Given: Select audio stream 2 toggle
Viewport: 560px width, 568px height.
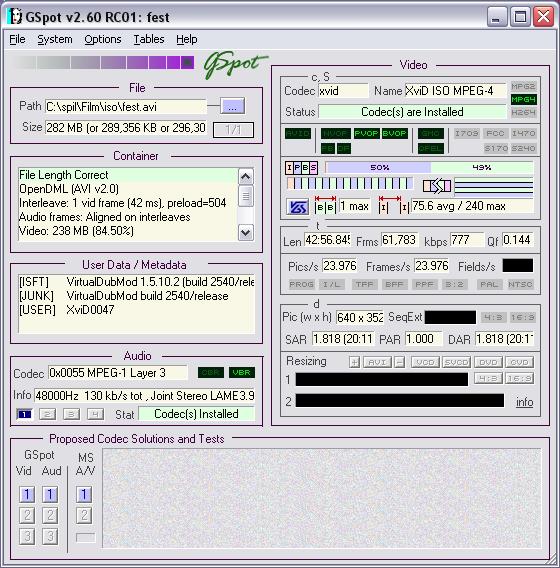Looking at the screenshot, I should 48,414.
